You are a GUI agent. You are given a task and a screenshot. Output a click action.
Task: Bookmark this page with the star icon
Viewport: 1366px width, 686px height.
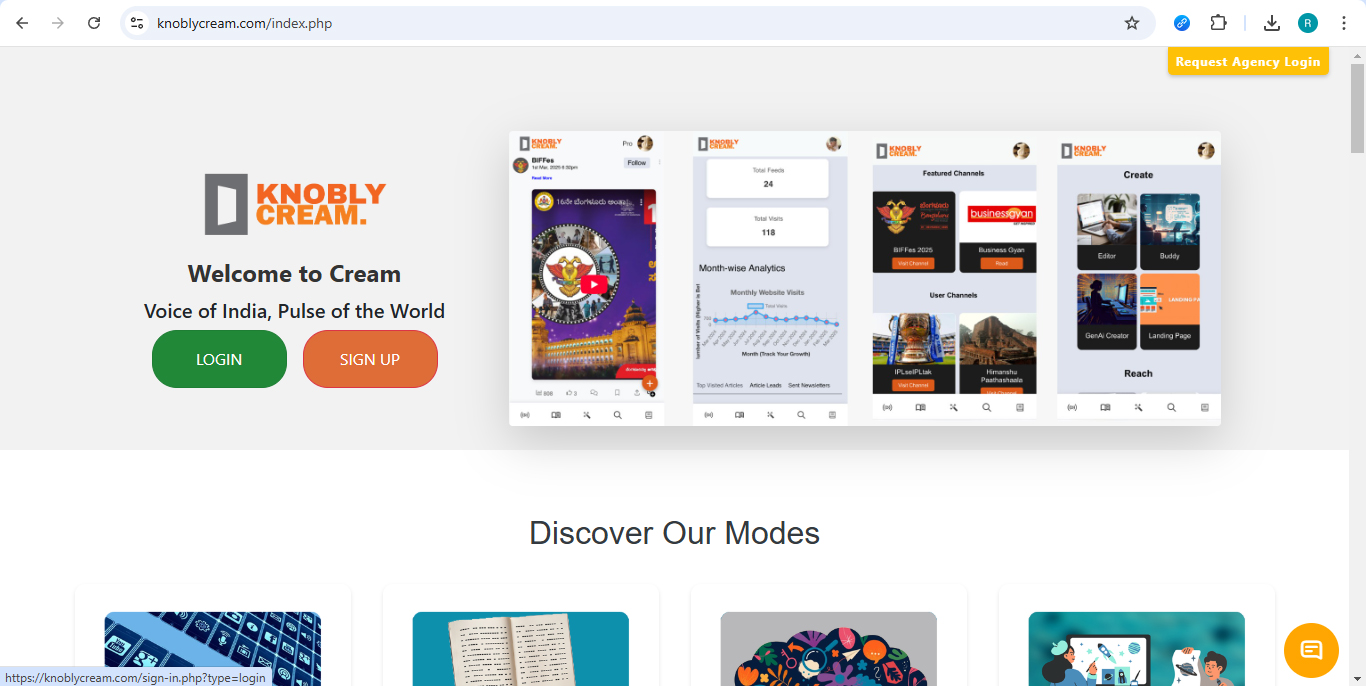pyautogui.click(x=1132, y=23)
